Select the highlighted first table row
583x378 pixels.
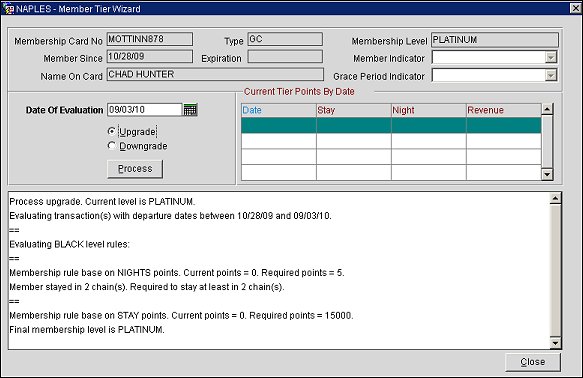[x=391, y=125]
